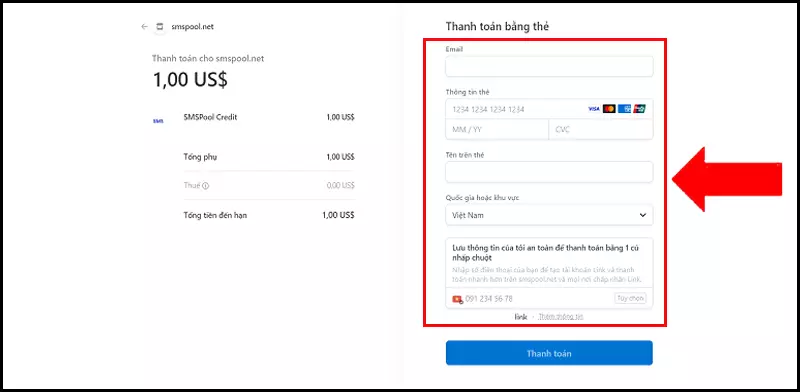Screen dimensions: 800x392
Task: Focus the CVC security code field
Action: (x=601, y=130)
